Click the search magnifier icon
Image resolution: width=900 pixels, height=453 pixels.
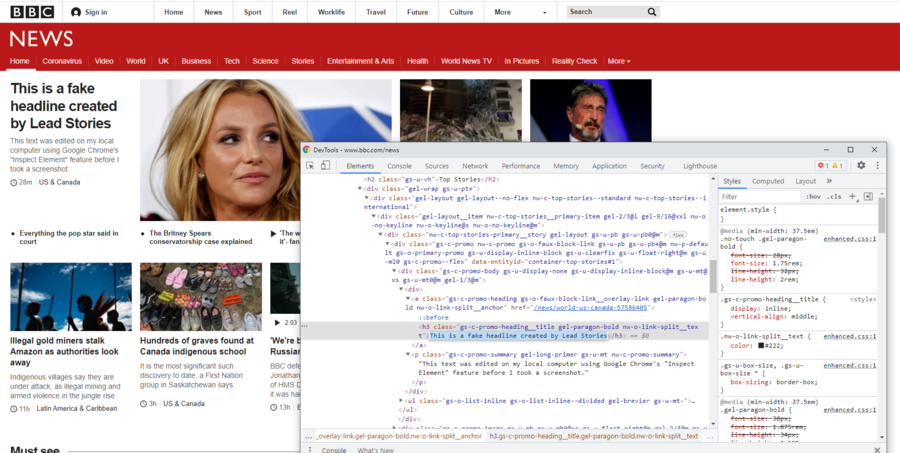click(x=652, y=11)
